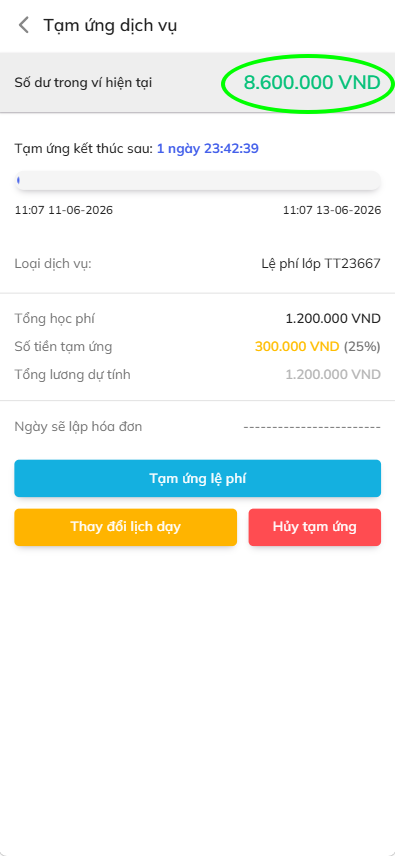Click the countdown timer 1 ngày 23:42:39
The width and height of the screenshot is (395, 856).
(x=208, y=148)
